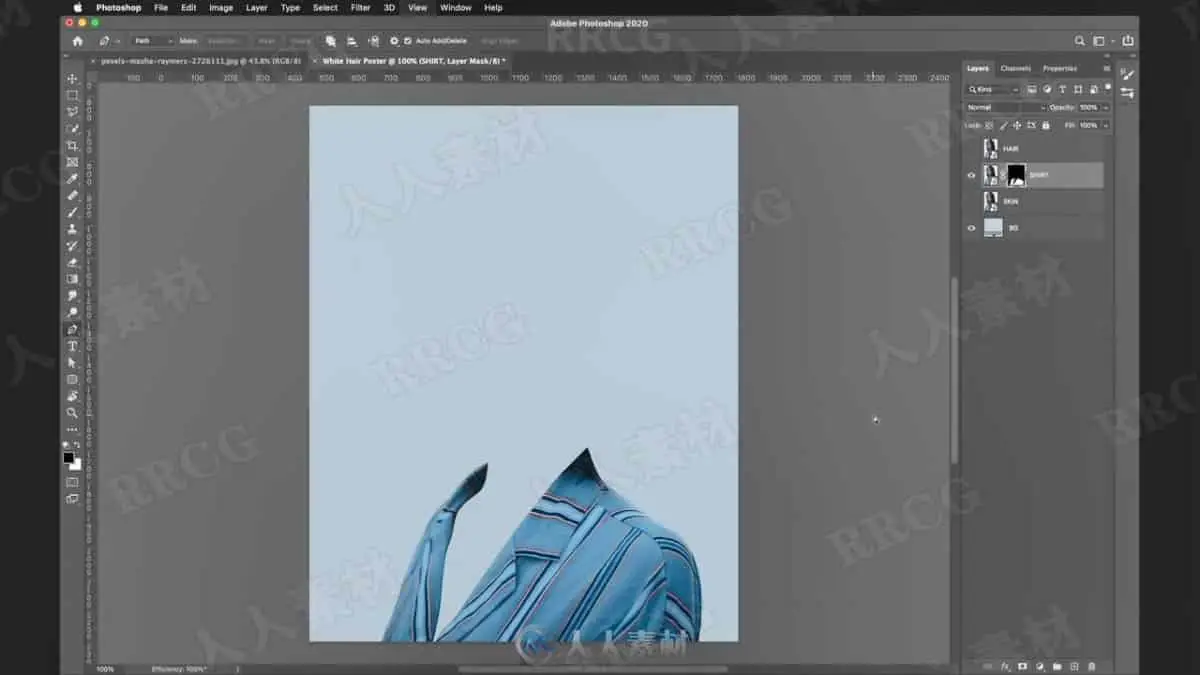This screenshot has width=1200, height=675.
Task: Select the Path Selection tool
Action: [x=72, y=362]
